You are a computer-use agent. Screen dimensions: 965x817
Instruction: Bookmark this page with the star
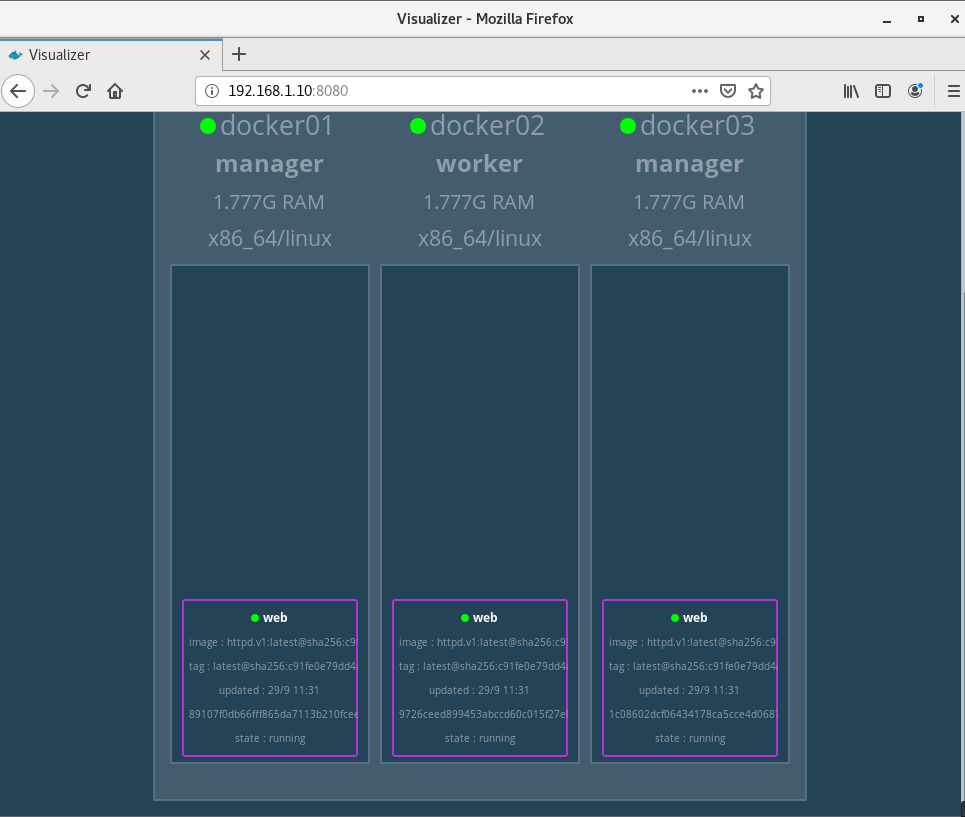(x=756, y=91)
